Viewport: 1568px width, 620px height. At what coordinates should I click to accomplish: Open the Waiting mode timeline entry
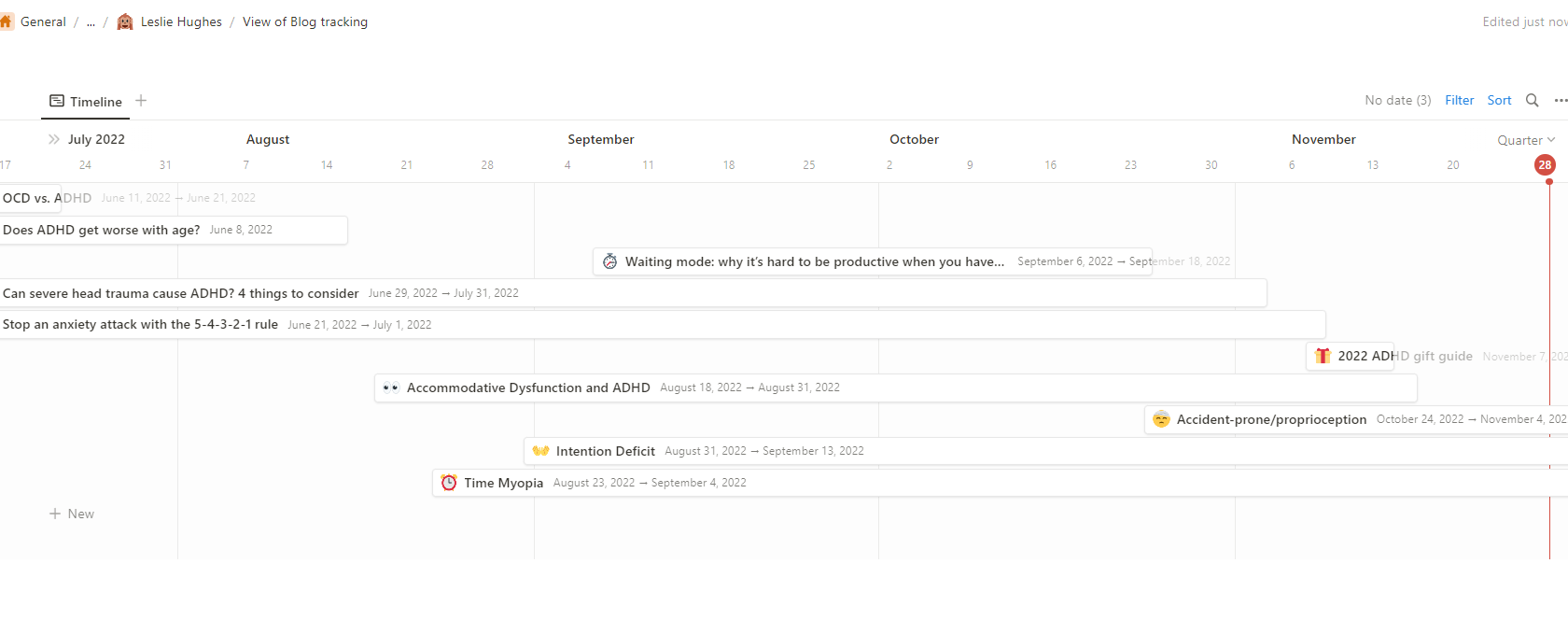coord(813,261)
